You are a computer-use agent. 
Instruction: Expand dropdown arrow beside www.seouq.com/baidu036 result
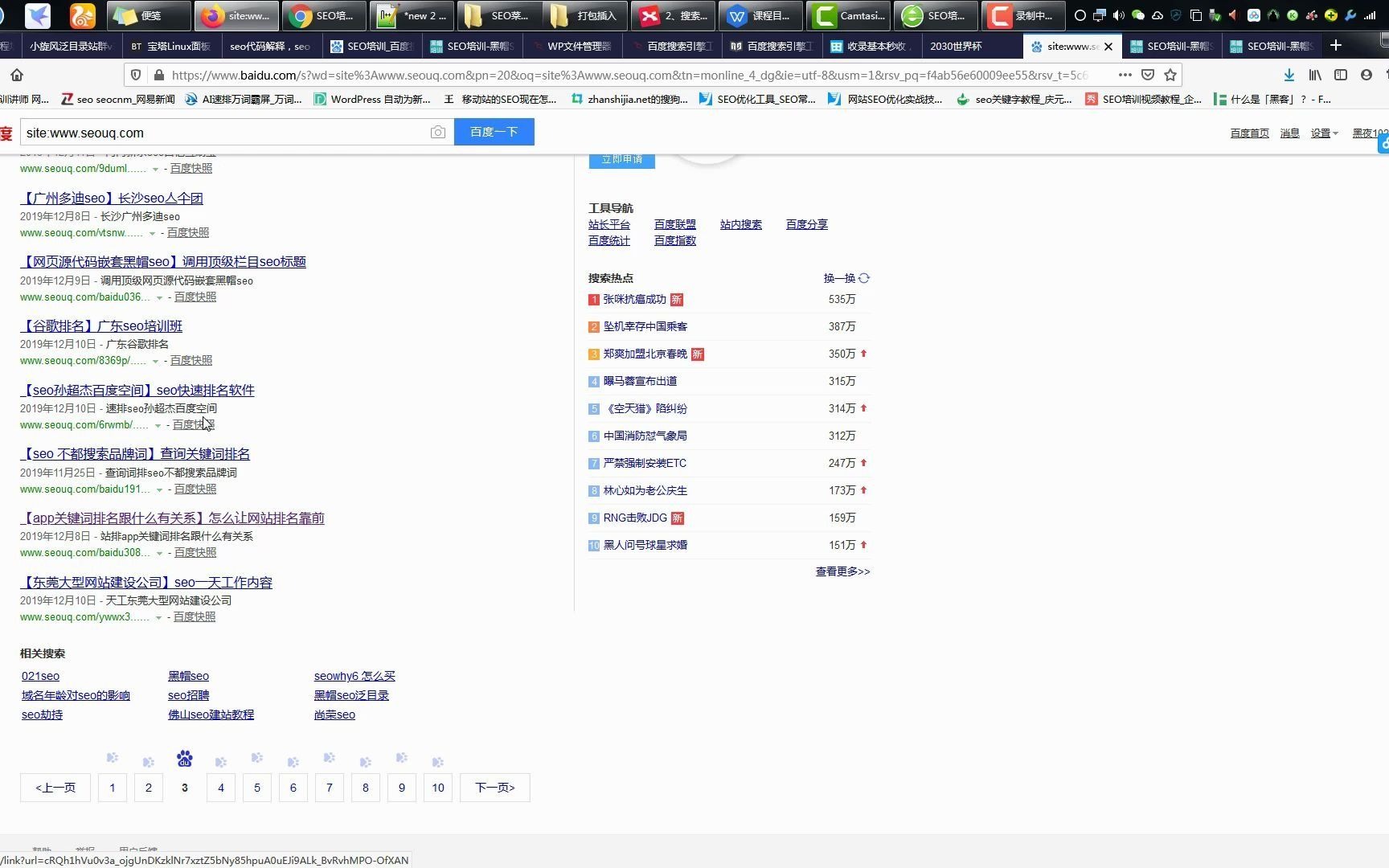159,297
